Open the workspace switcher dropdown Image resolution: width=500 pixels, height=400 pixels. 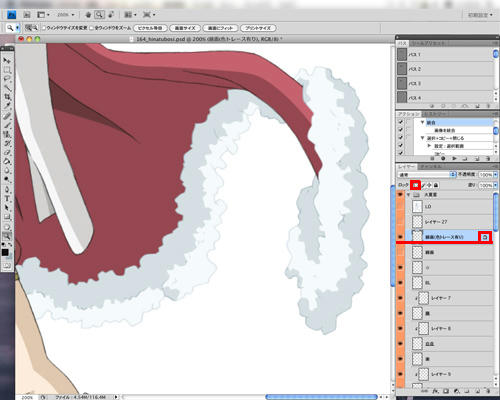(480, 15)
